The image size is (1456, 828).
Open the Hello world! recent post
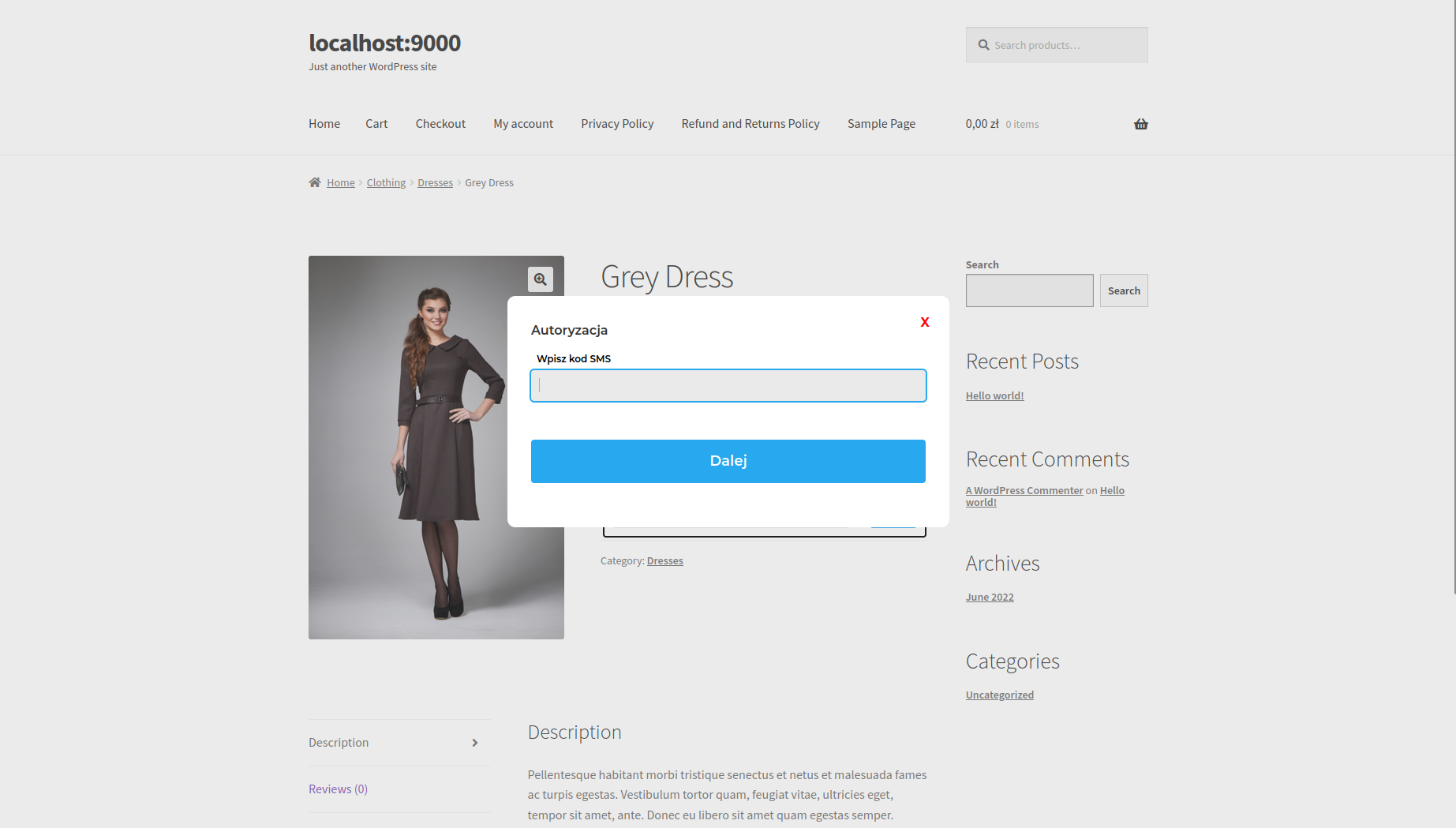click(x=994, y=395)
